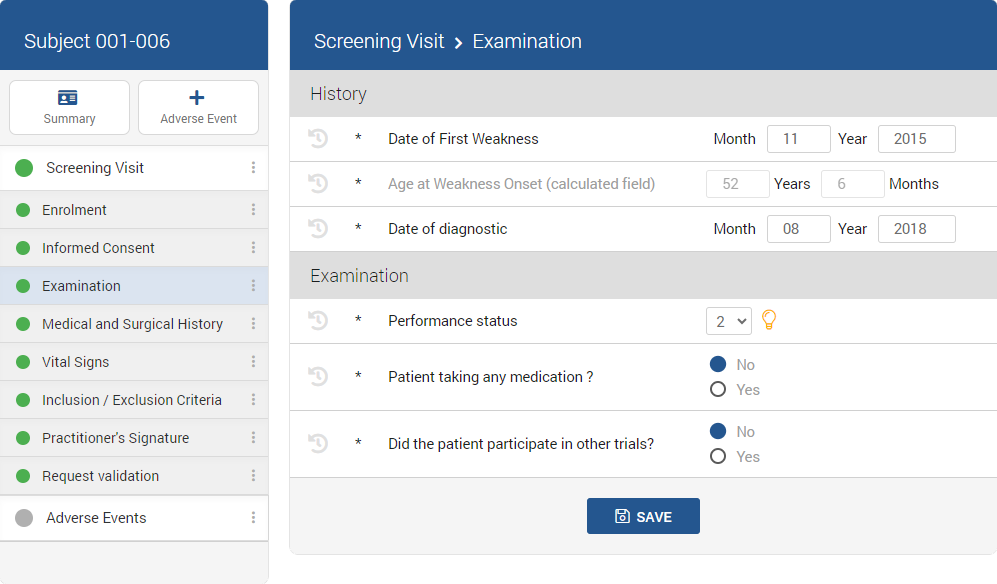Viewport: 997px width, 584px height.
Task: Open Screening Visit three-dot options menu
Action: [x=253, y=168]
